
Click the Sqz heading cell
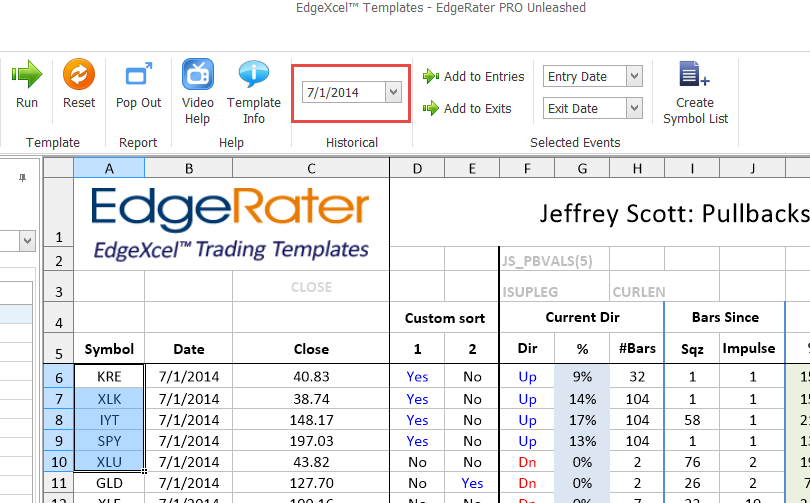692,349
